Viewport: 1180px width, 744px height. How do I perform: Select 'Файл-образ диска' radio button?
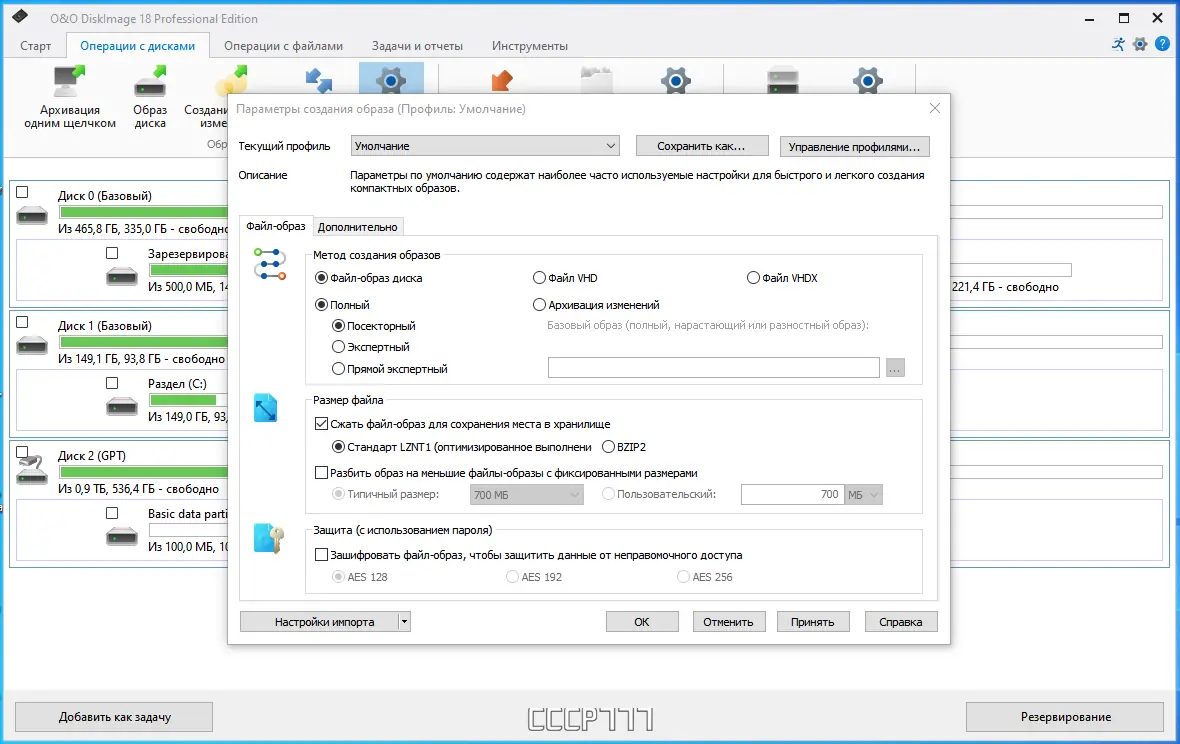tap(321, 278)
